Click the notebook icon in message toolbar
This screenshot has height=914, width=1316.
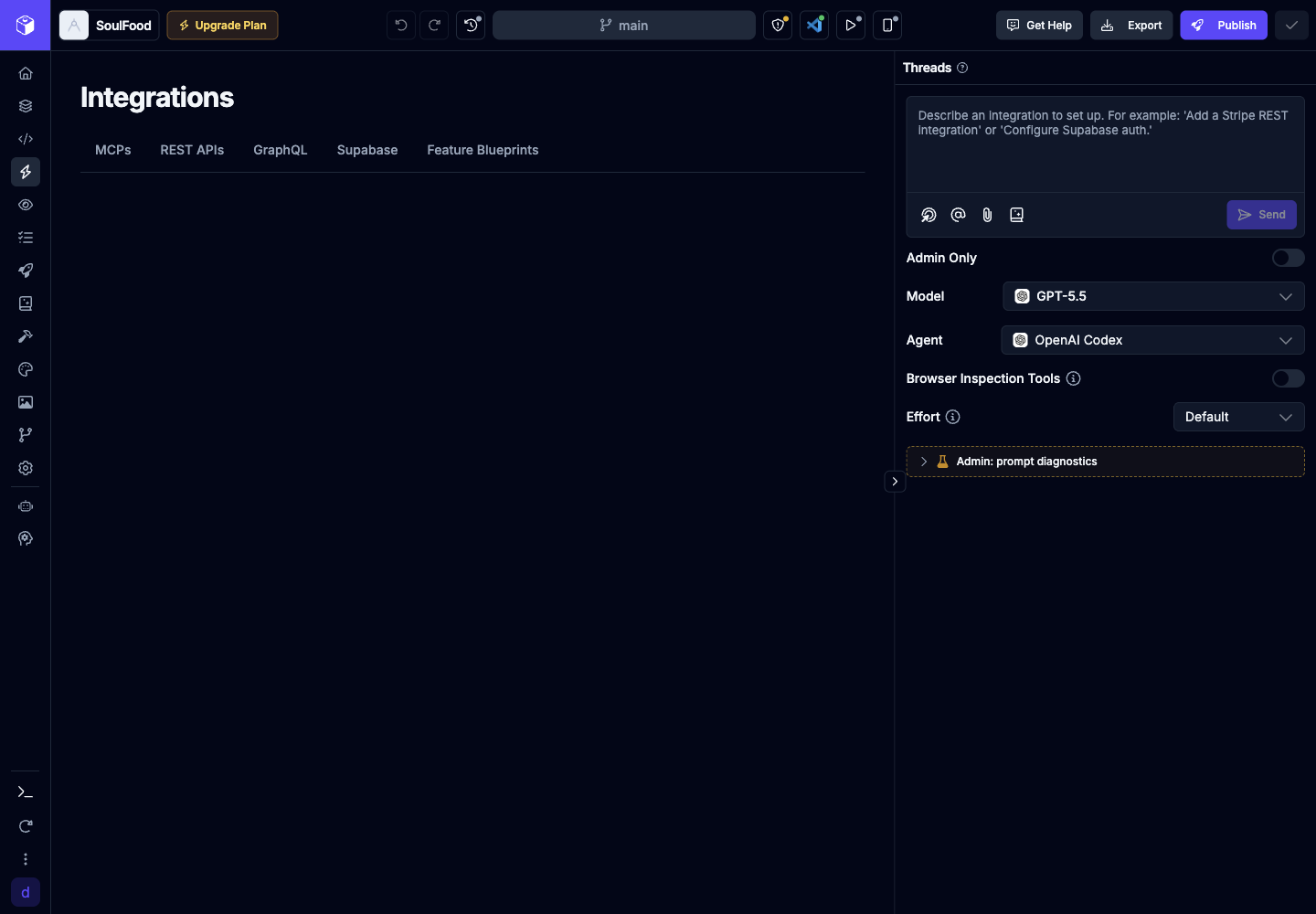tap(1016, 215)
